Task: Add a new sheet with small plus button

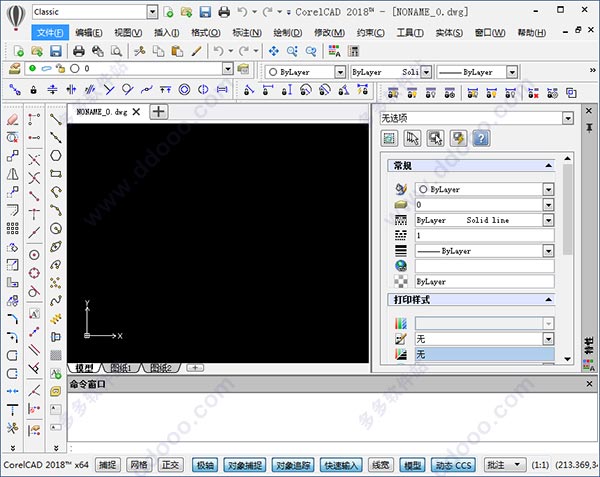Action: pyautogui.click(x=195, y=368)
